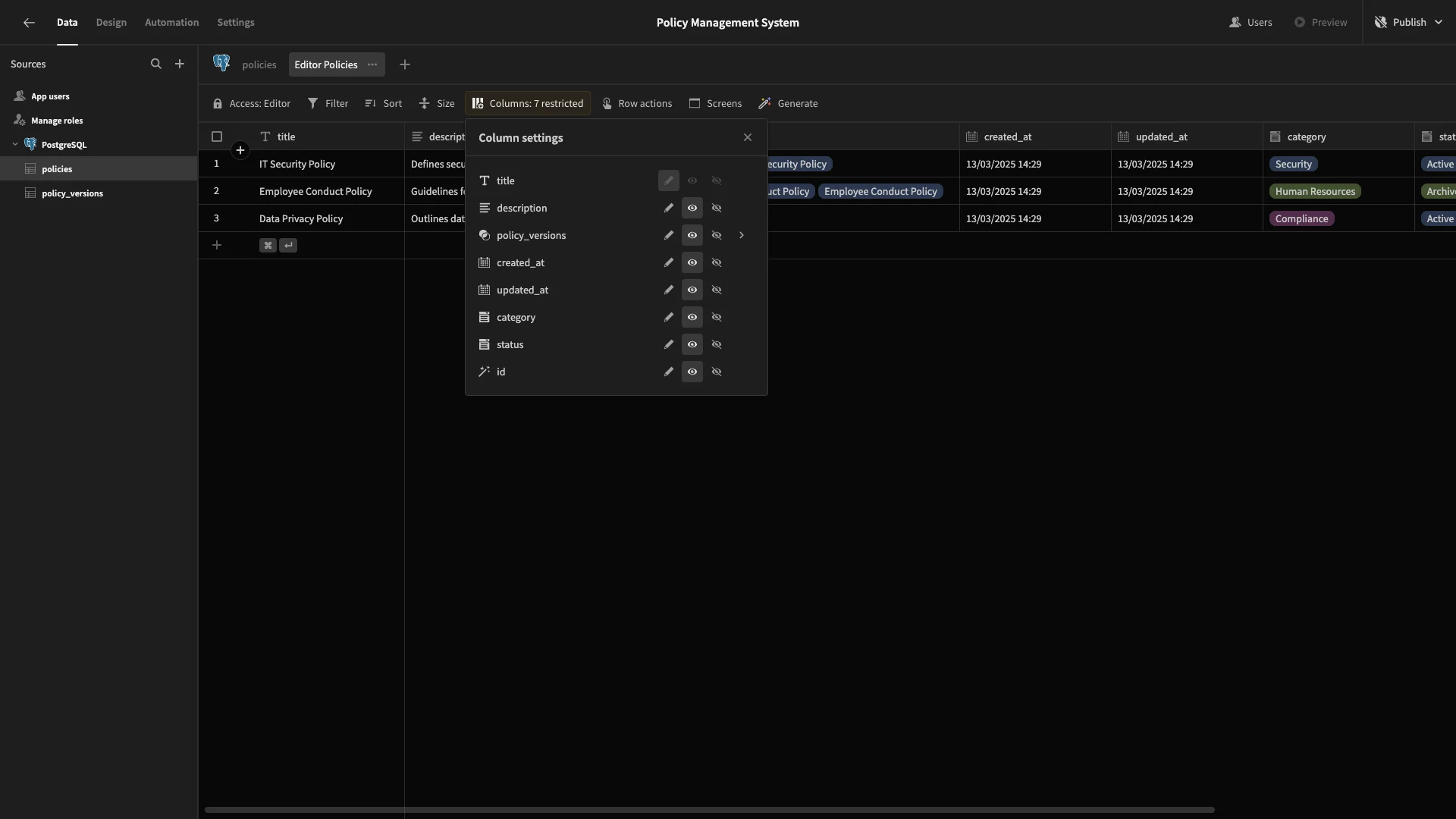The height and width of the screenshot is (819, 1456).
Task: Select the IT Security Policy title cell
Action: pyautogui.click(x=328, y=165)
